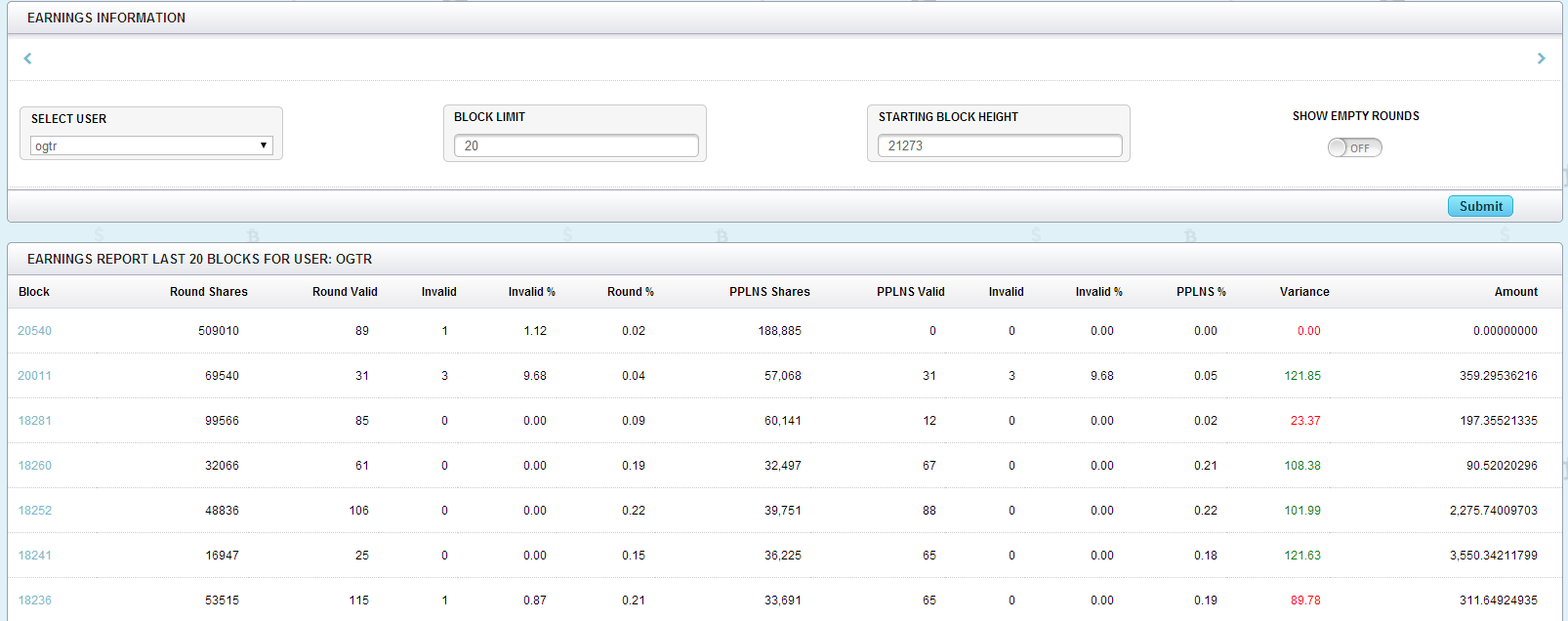
Task: Click amount 3,550.34211799
Action: [1494, 556]
